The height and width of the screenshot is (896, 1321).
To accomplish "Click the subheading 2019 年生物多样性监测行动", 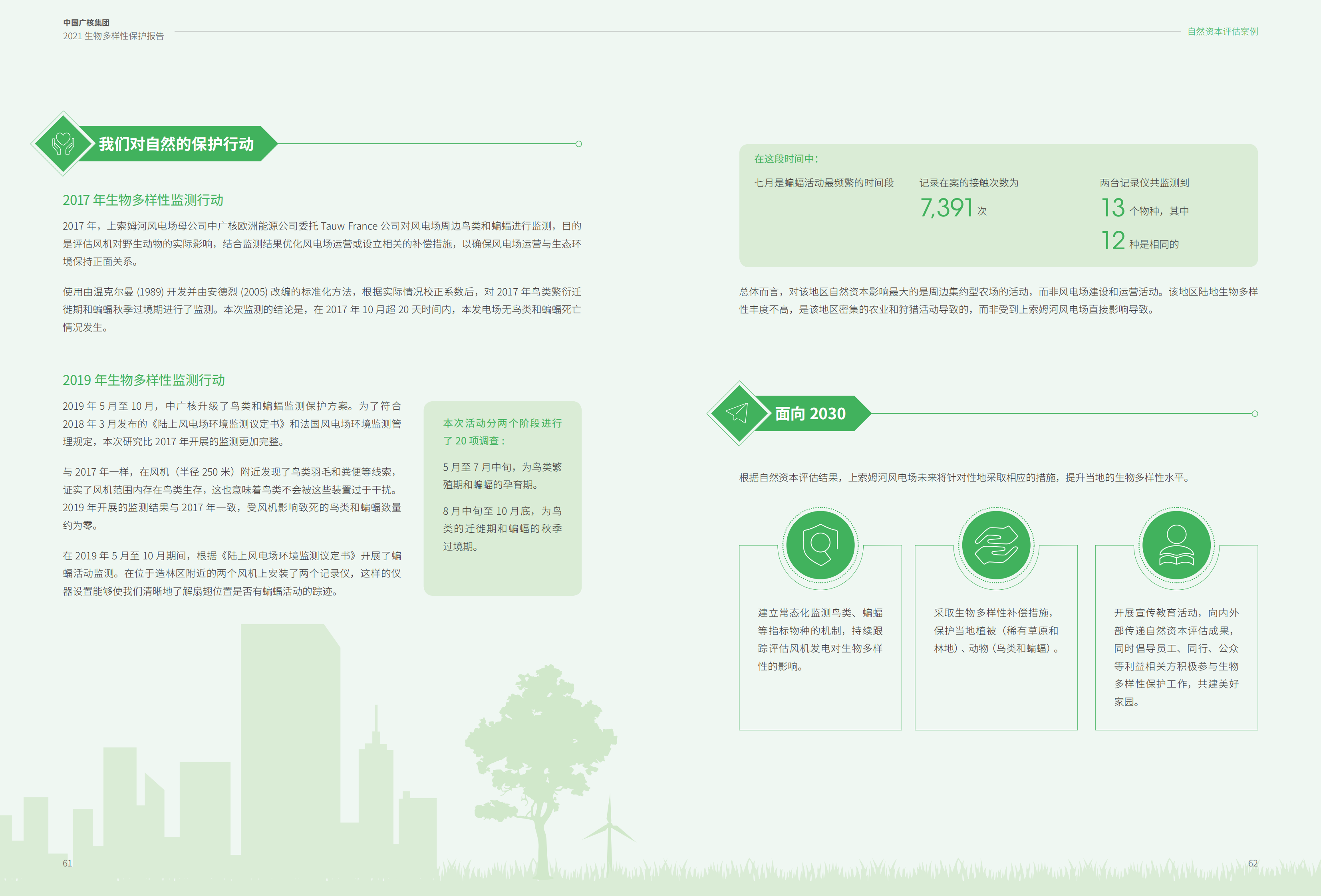I will tap(144, 380).
